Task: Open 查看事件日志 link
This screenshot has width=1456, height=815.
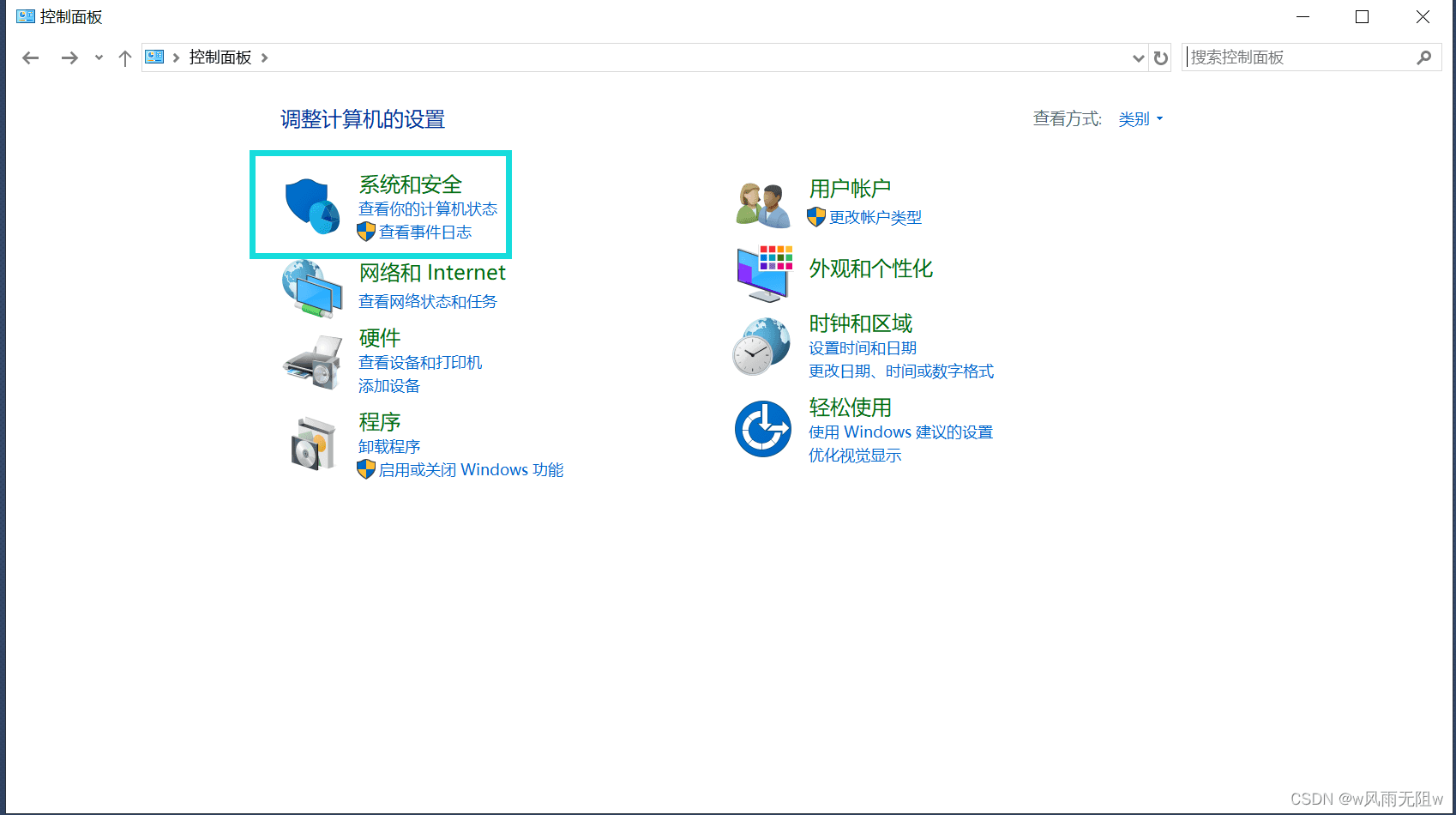Action: pyautogui.click(x=424, y=232)
